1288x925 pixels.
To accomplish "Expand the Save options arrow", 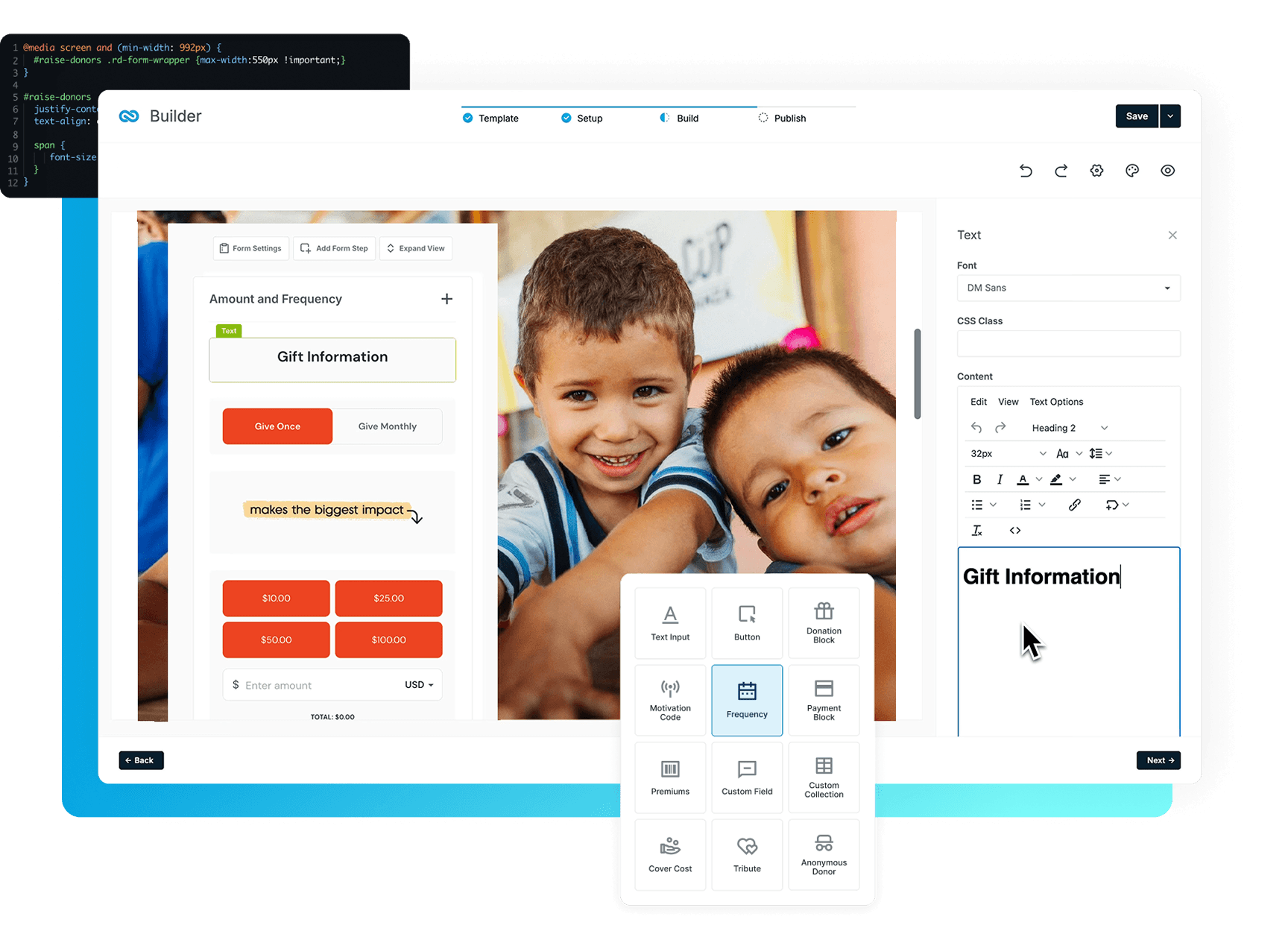I will coord(1170,116).
